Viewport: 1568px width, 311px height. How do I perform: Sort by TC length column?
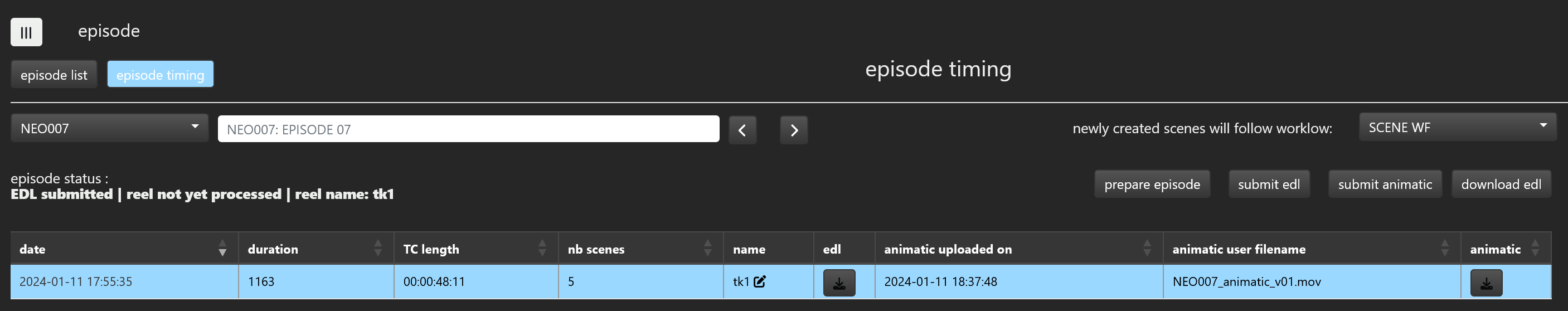[x=542, y=249]
